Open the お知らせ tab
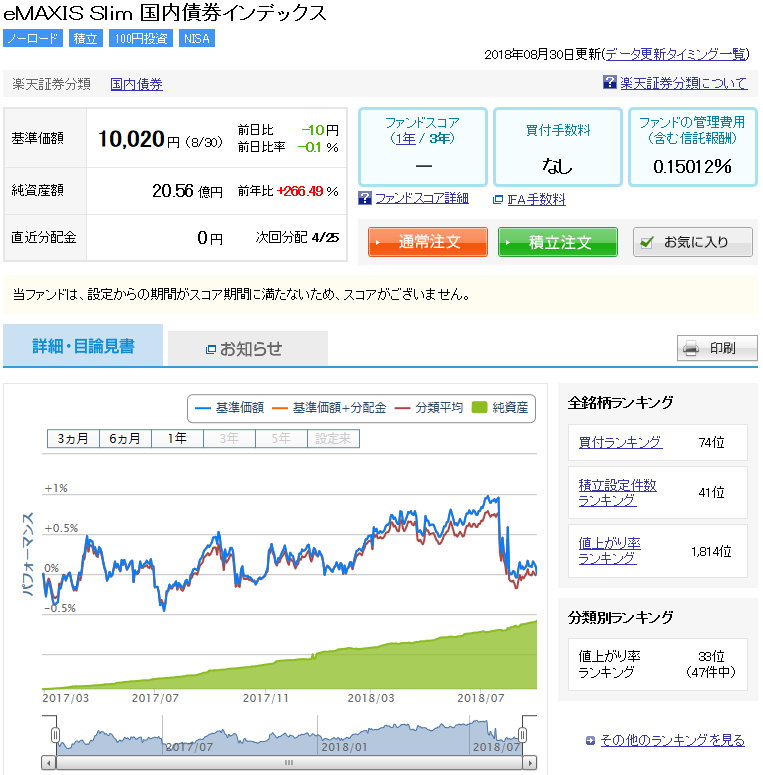This screenshot has width=763, height=775. [x=248, y=348]
